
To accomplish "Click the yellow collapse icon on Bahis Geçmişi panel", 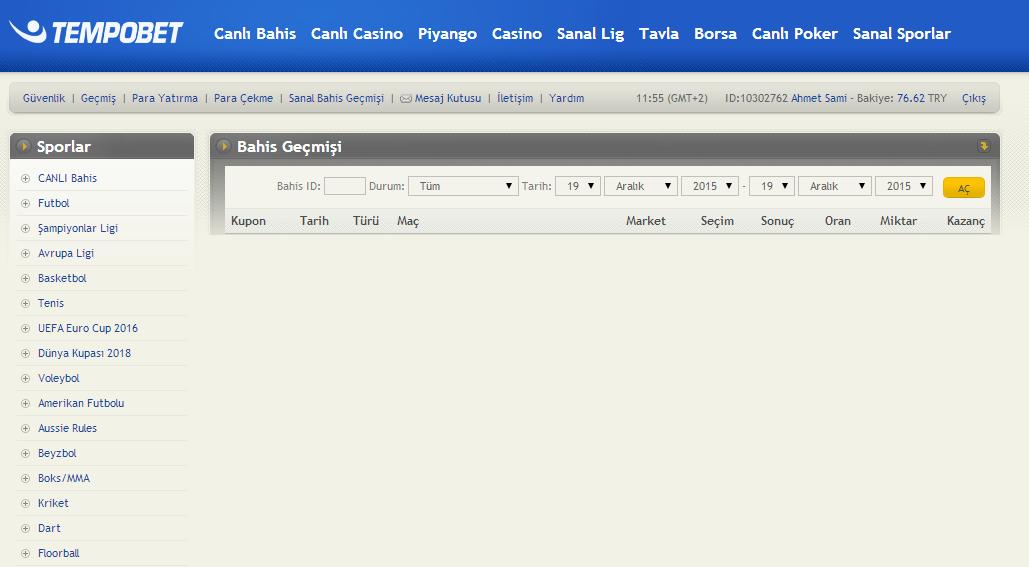I will click(983, 146).
